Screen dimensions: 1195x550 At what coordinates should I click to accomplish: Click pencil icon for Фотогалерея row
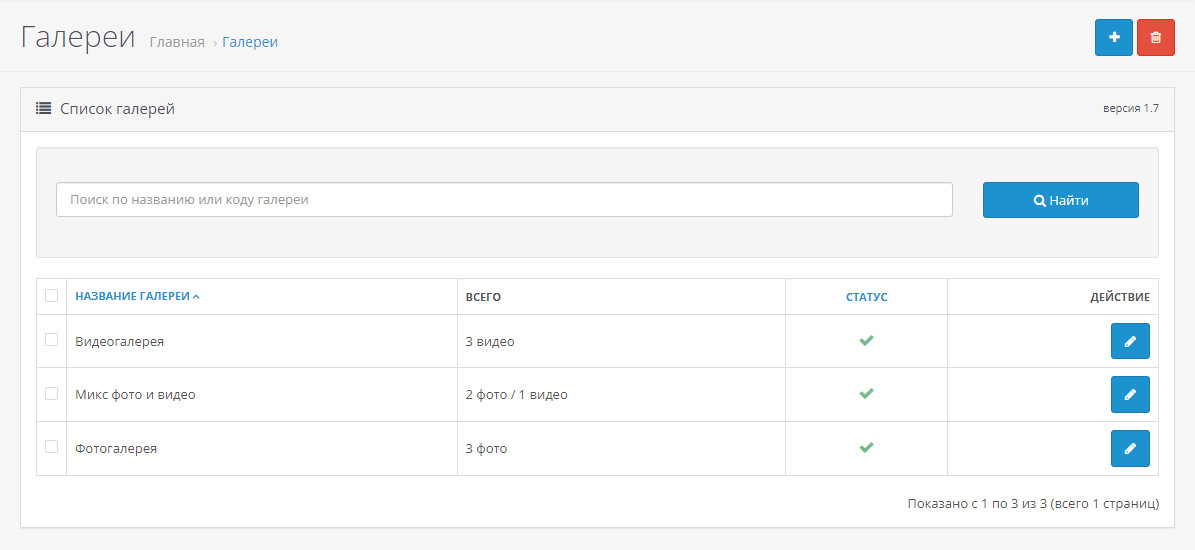pos(1130,448)
